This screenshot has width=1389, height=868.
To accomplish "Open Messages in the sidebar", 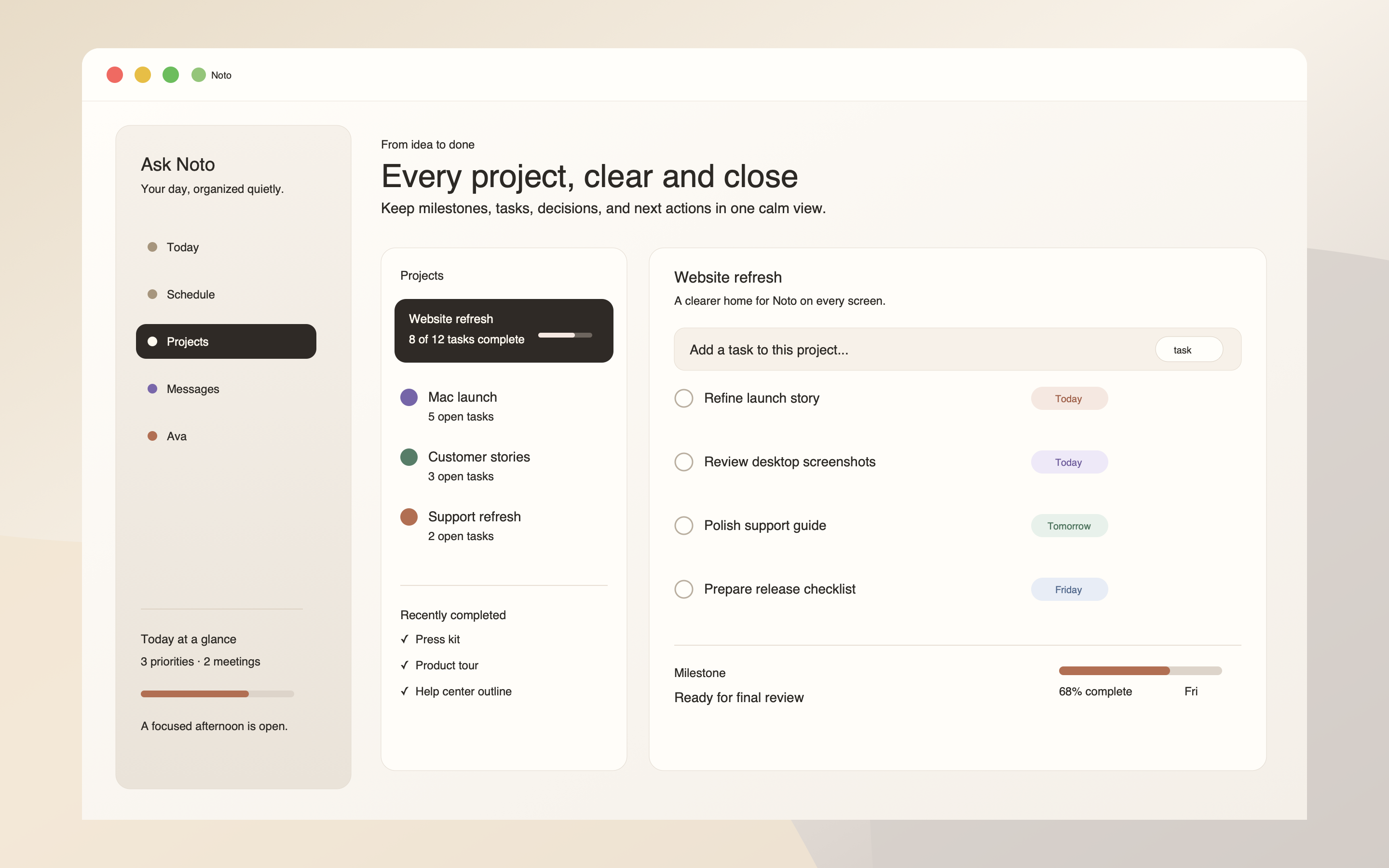I will 226,389.
